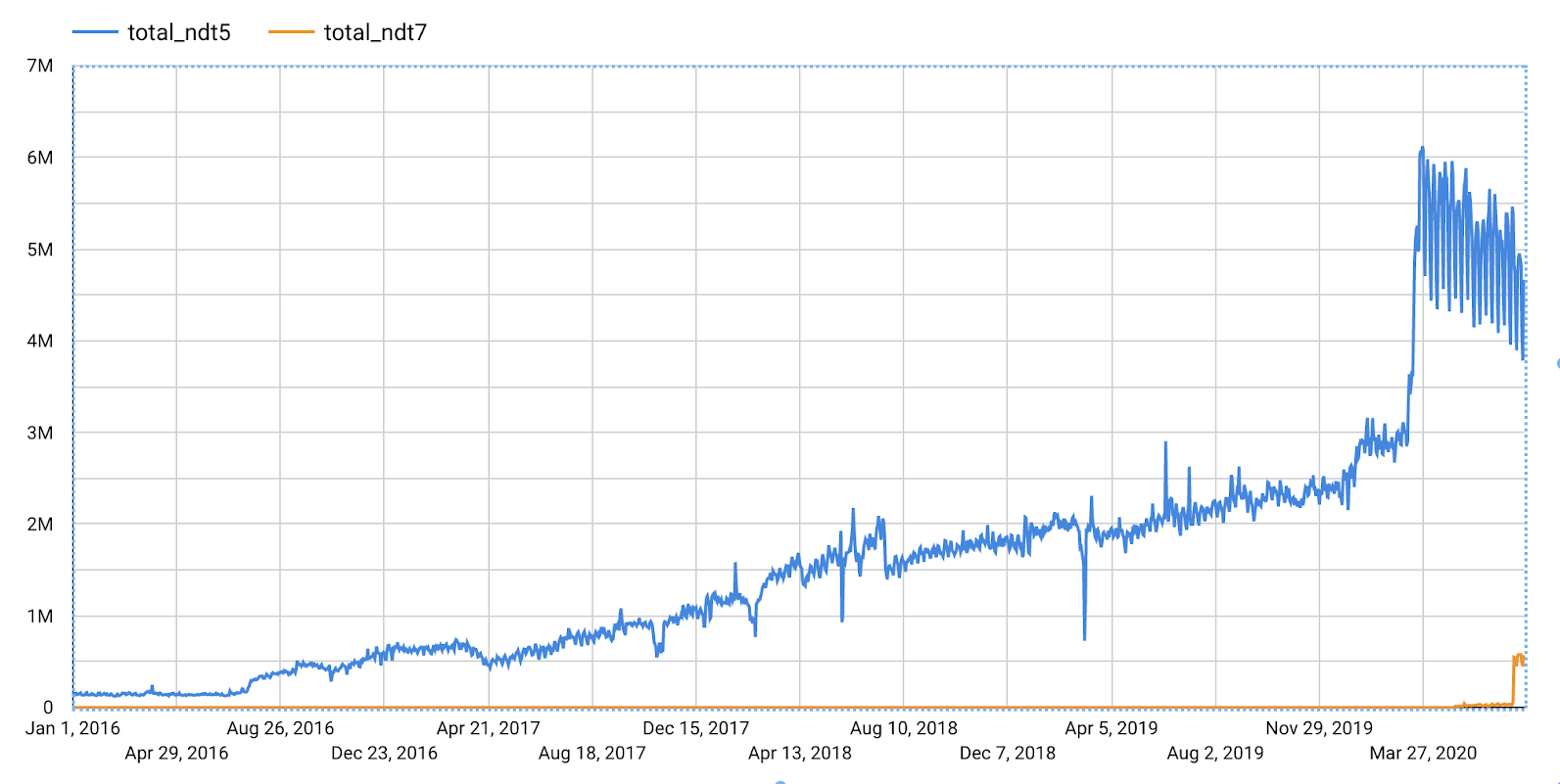The height and width of the screenshot is (784, 1560).
Task: Click the Aug 26, 2016 axis label
Action: click(280, 728)
